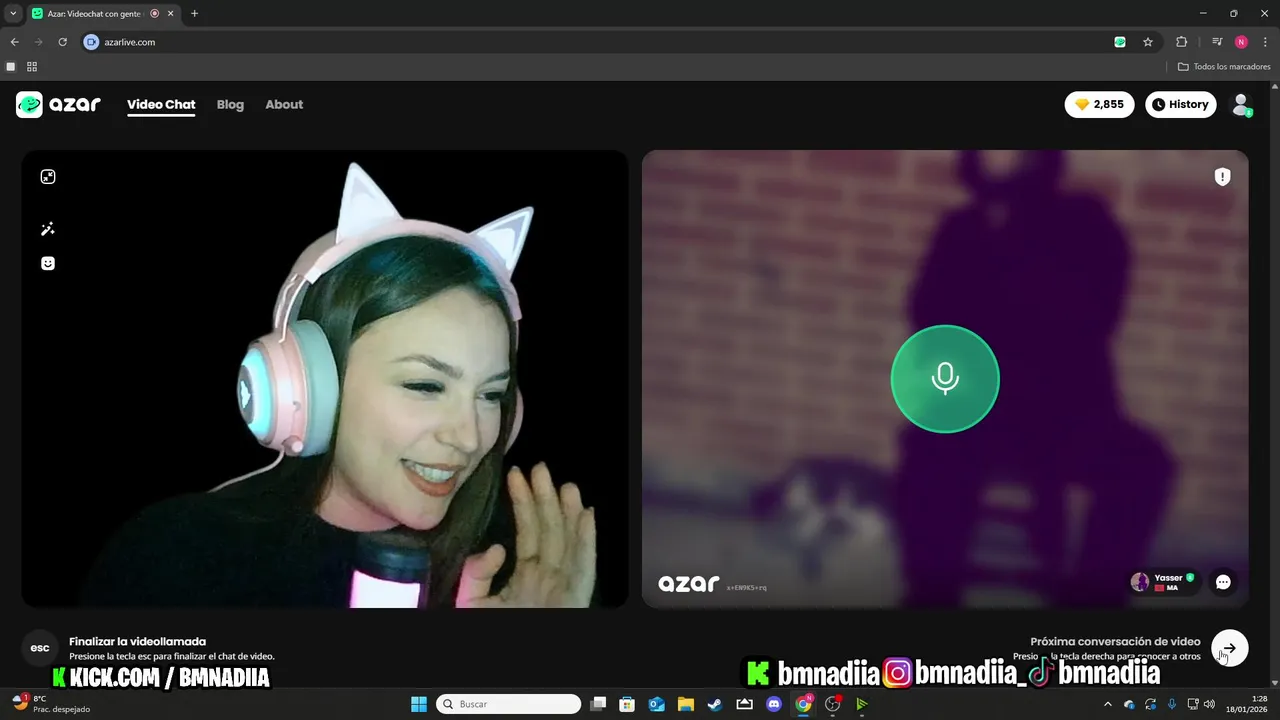Go to the Blog page
1280x720 pixels.
230,104
